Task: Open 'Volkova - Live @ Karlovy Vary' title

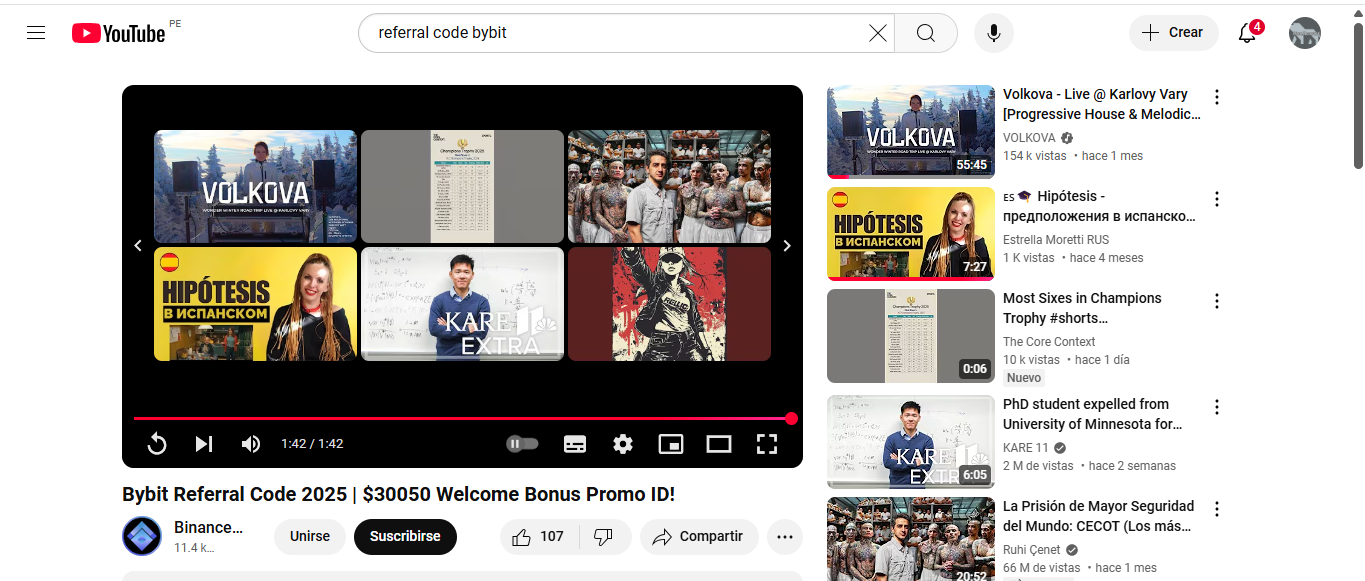Action: pos(1102,104)
